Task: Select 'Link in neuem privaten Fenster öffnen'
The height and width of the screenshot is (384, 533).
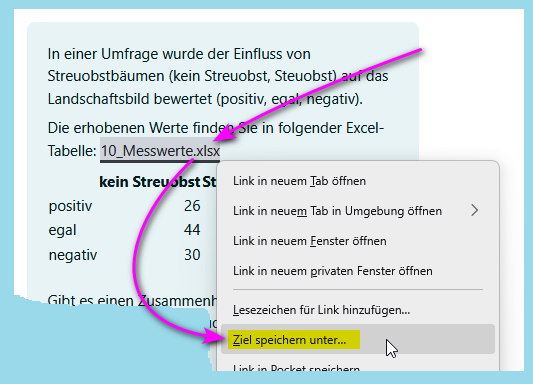Action: (x=358, y=271)
